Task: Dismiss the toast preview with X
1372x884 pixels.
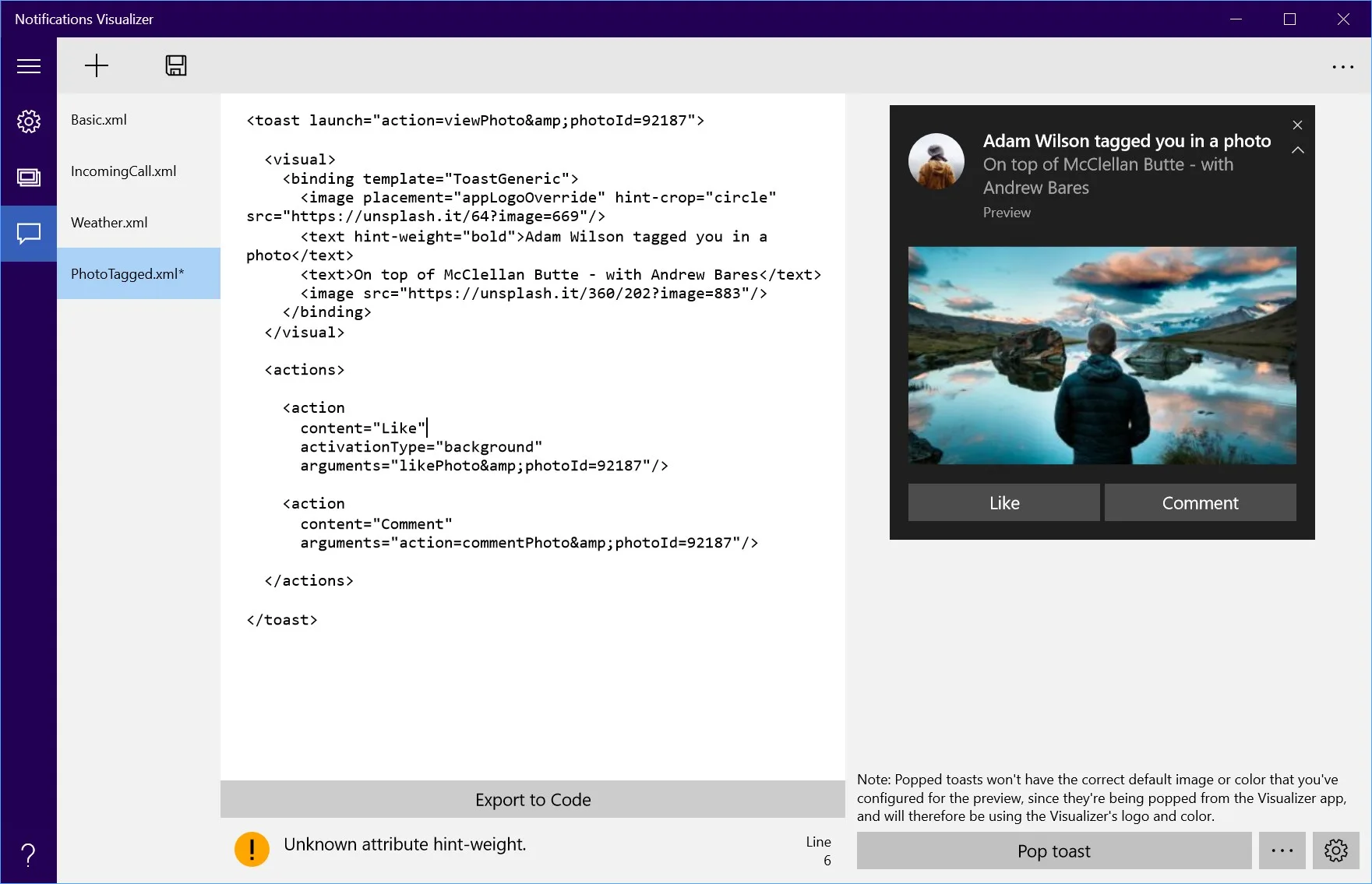Action: point(1297,125)
